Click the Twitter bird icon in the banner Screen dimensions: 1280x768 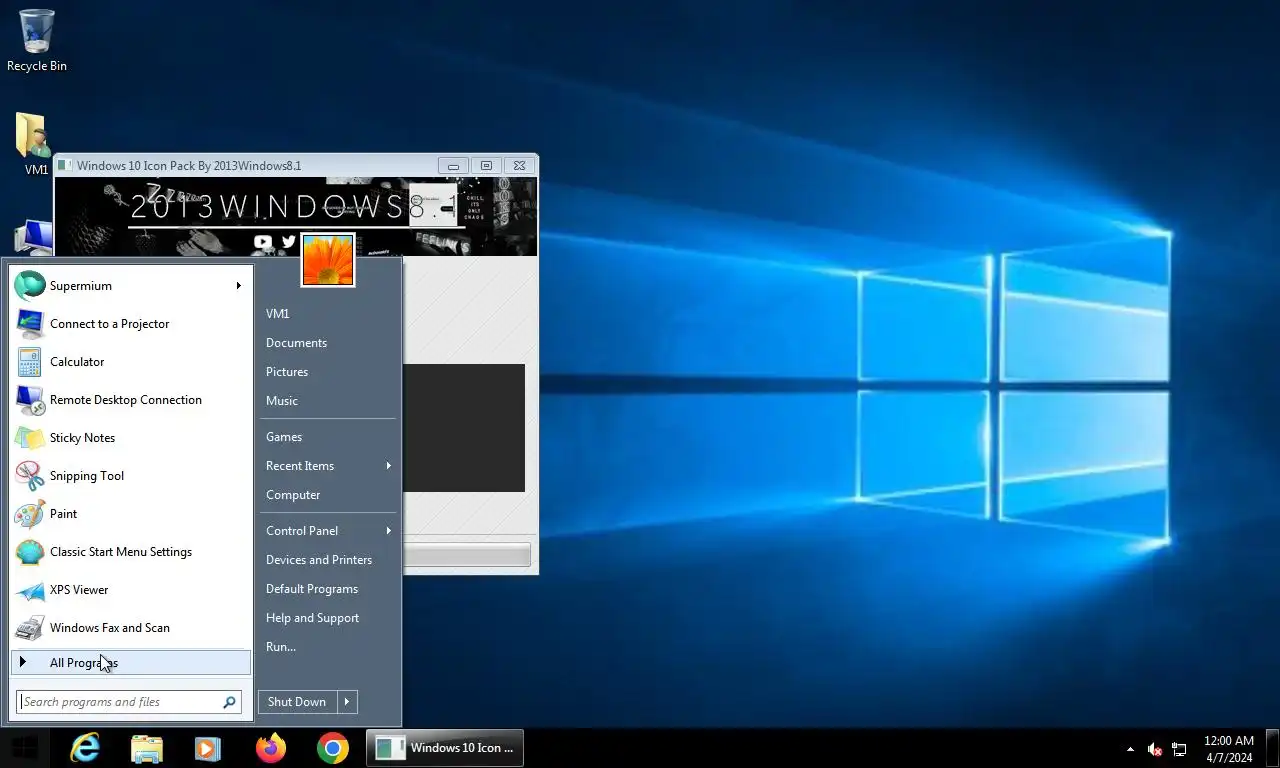[x=289, y=242]
